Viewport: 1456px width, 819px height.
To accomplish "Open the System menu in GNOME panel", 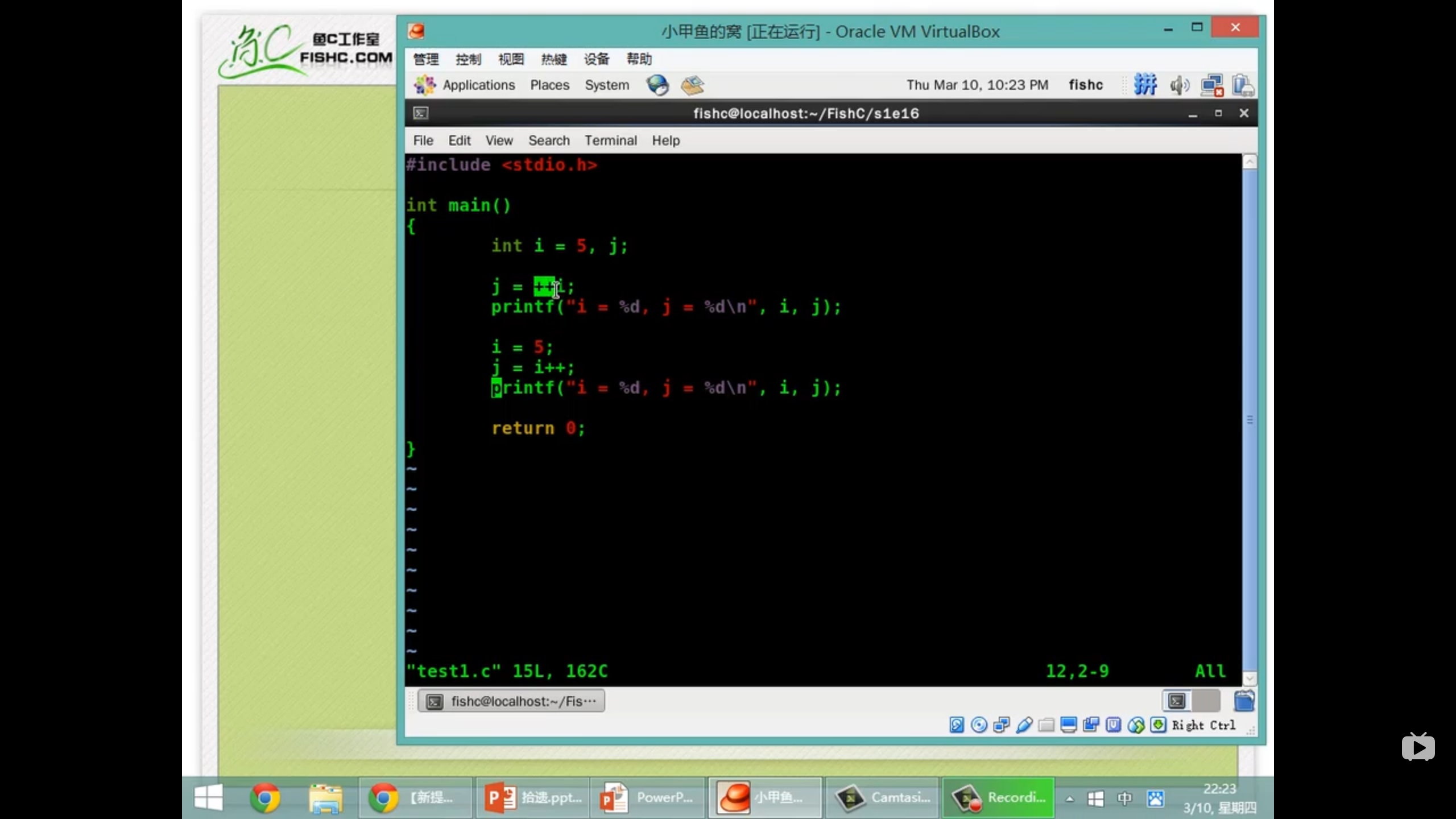I will tap(607, 85).
